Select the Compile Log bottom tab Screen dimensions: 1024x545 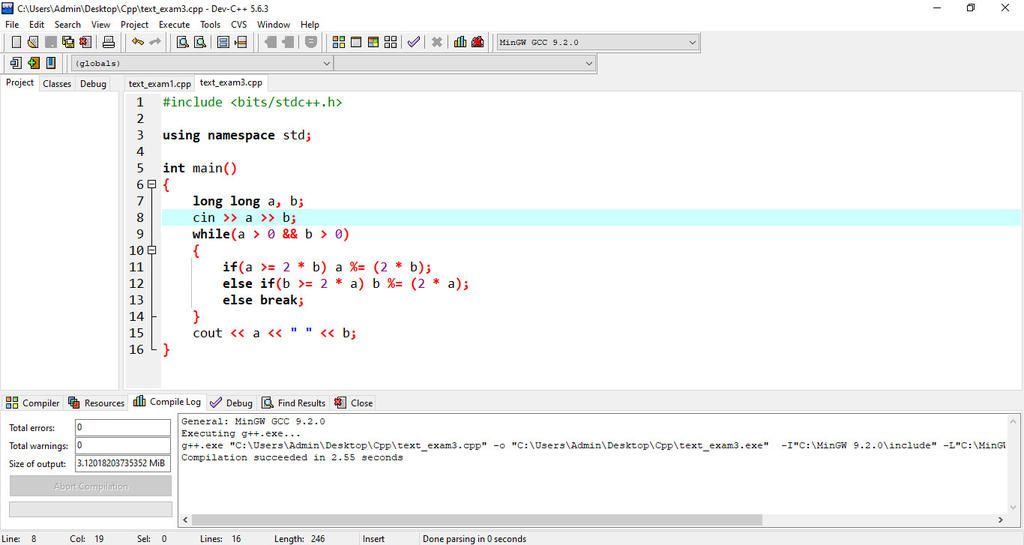click(x=167, y=401)
